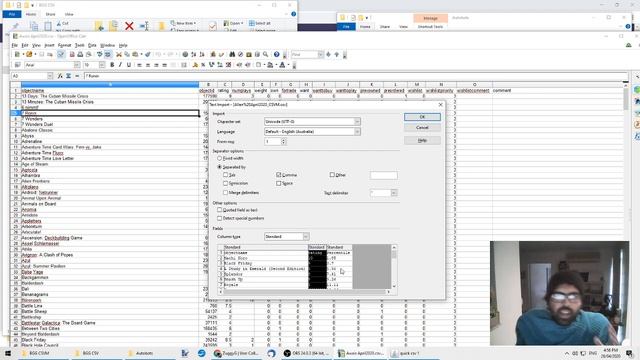This screenshot has width=640, height=360.
Task: Click the New document icon in Calc toolbar
Action: (x=18, y=54)
